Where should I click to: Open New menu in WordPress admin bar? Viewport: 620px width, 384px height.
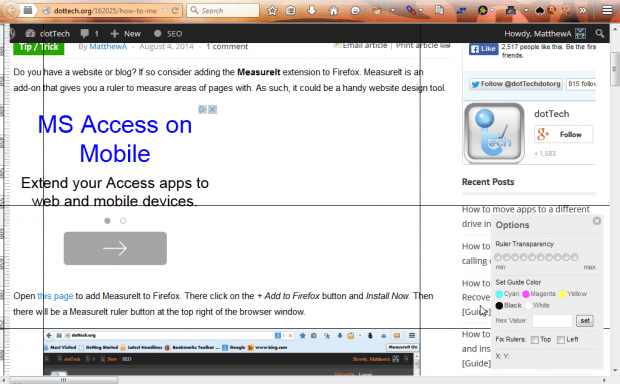pyautogui.click(x=125, y=34)
